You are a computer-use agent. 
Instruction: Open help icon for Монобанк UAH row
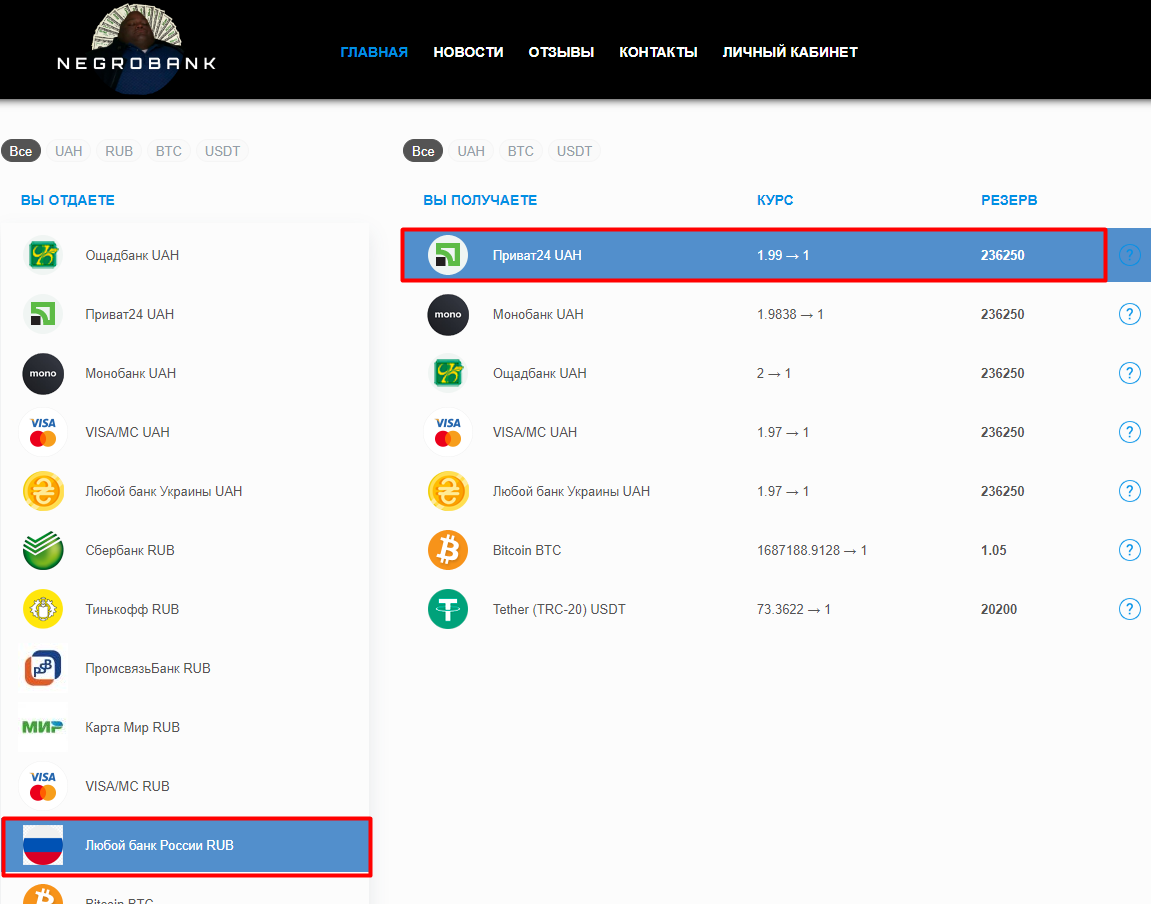1130,314
